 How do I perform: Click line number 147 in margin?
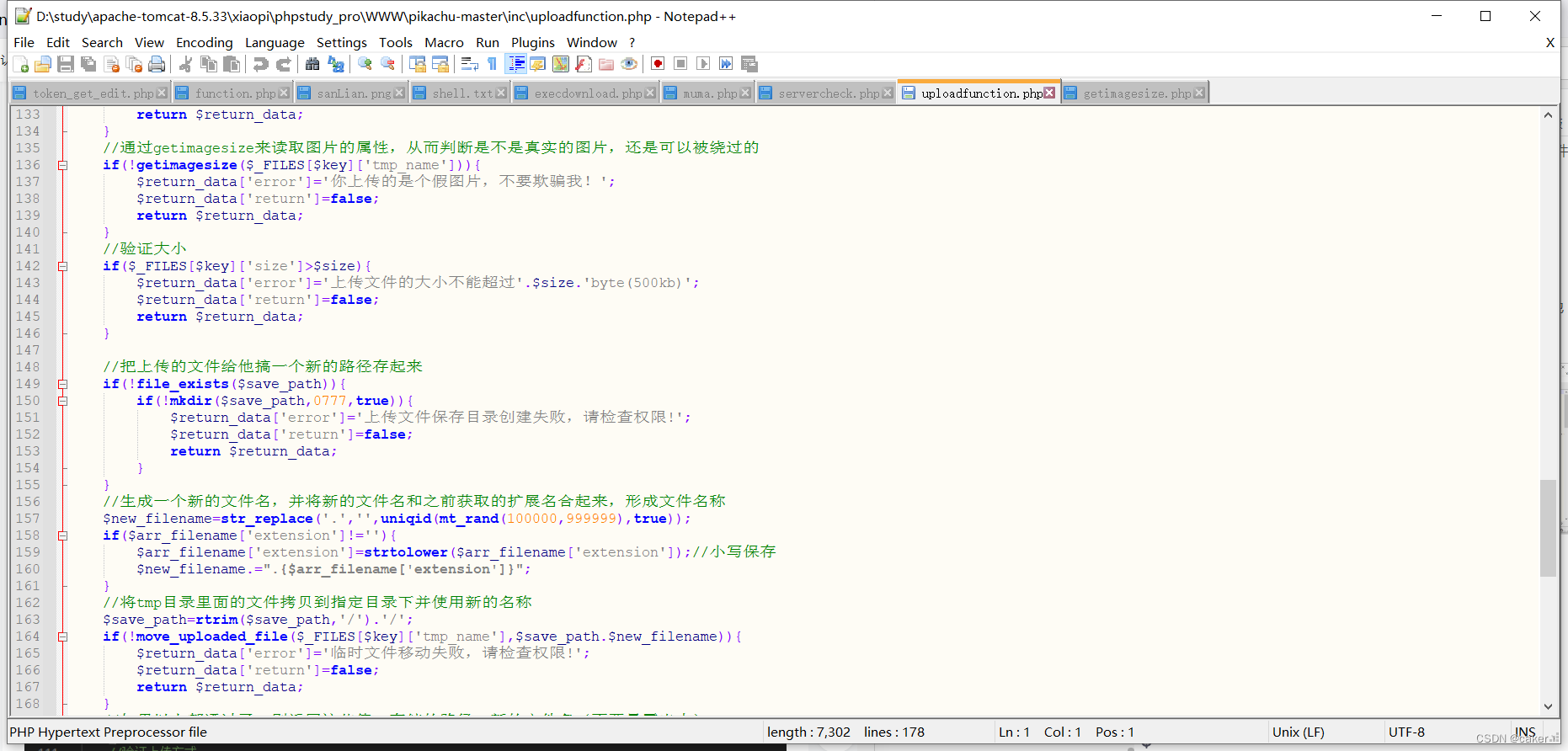[28, 350]
